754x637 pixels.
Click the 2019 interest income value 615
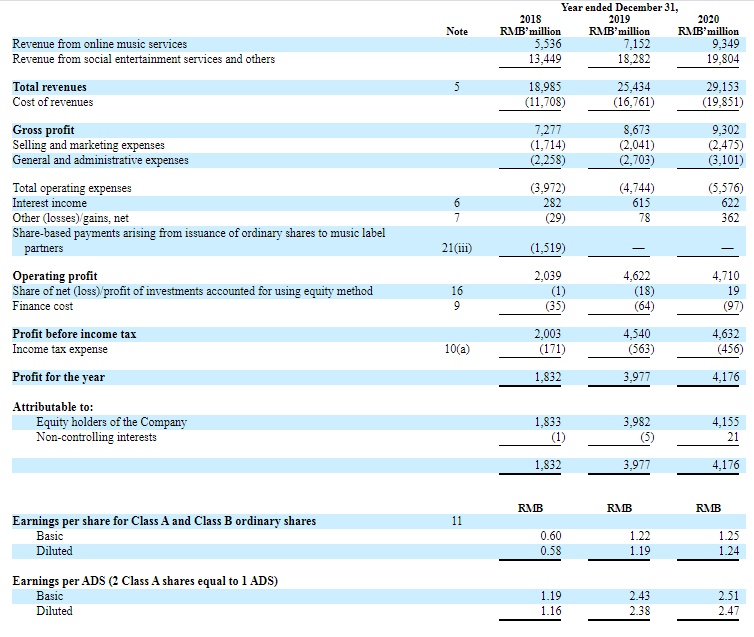click(x=641, y=203)
